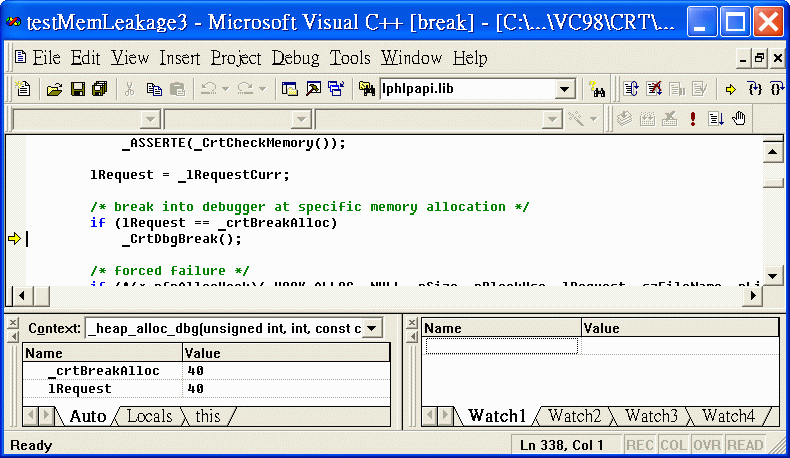
Task: Open the WizardBar actions dropdown arrow
Action: [593, 119]
